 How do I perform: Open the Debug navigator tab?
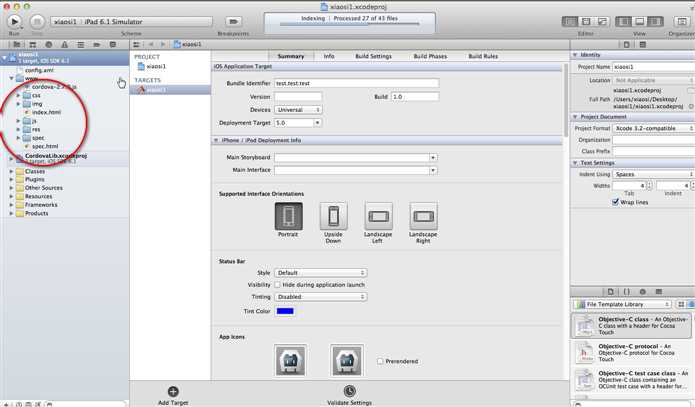pos(80,44)
